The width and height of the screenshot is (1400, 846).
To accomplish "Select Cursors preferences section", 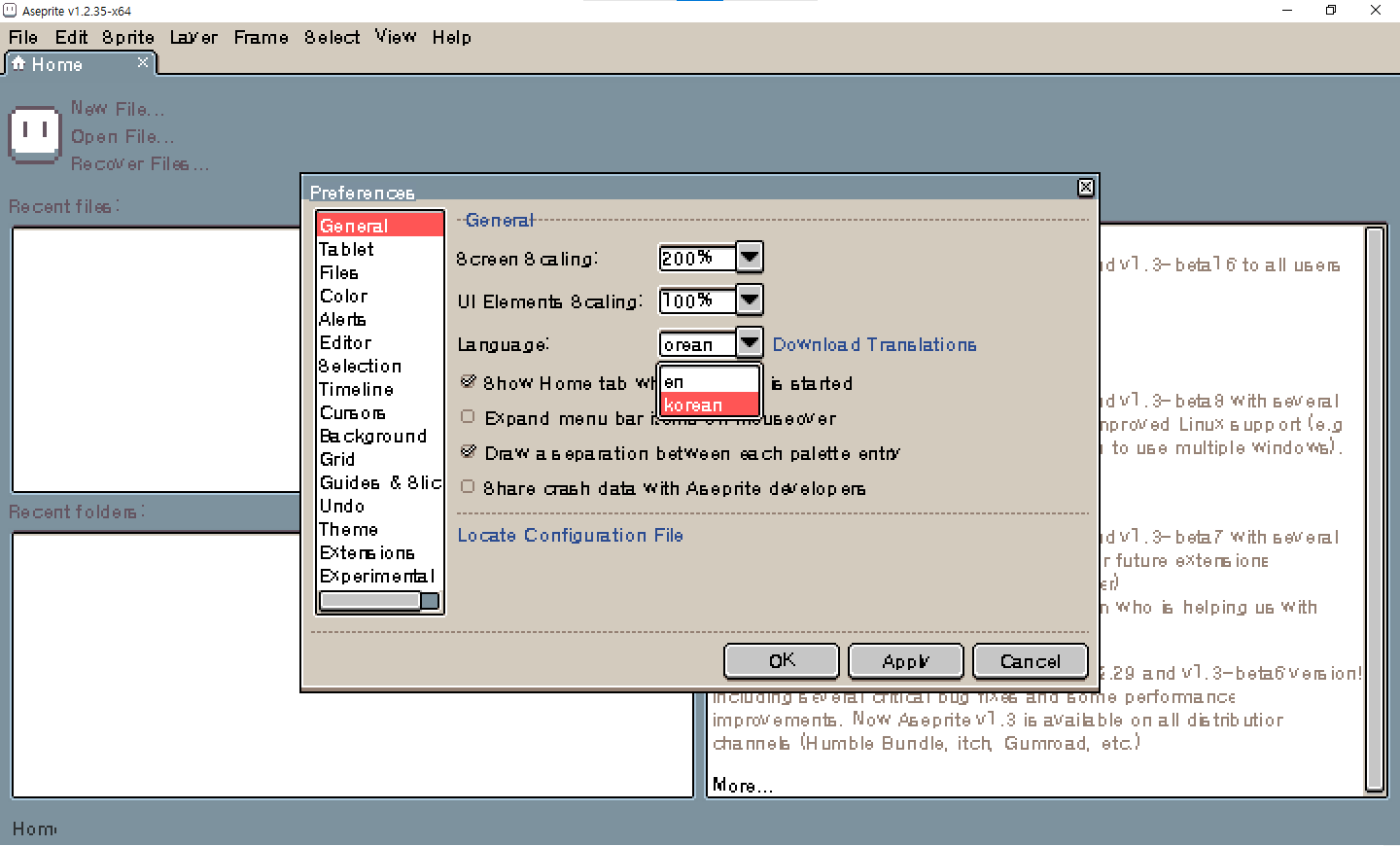I will 380,412.
